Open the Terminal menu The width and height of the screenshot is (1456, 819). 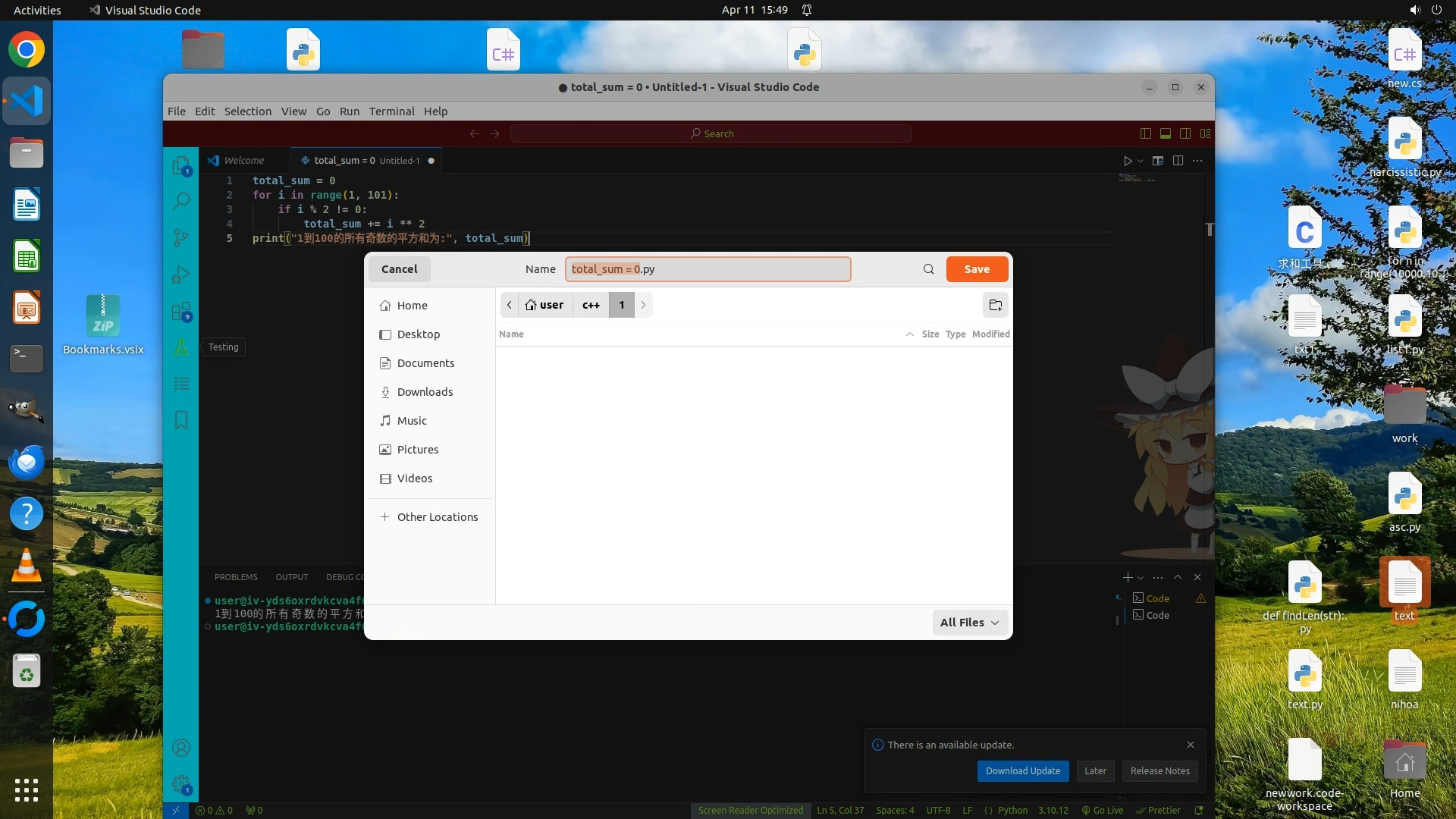[391, 111]
